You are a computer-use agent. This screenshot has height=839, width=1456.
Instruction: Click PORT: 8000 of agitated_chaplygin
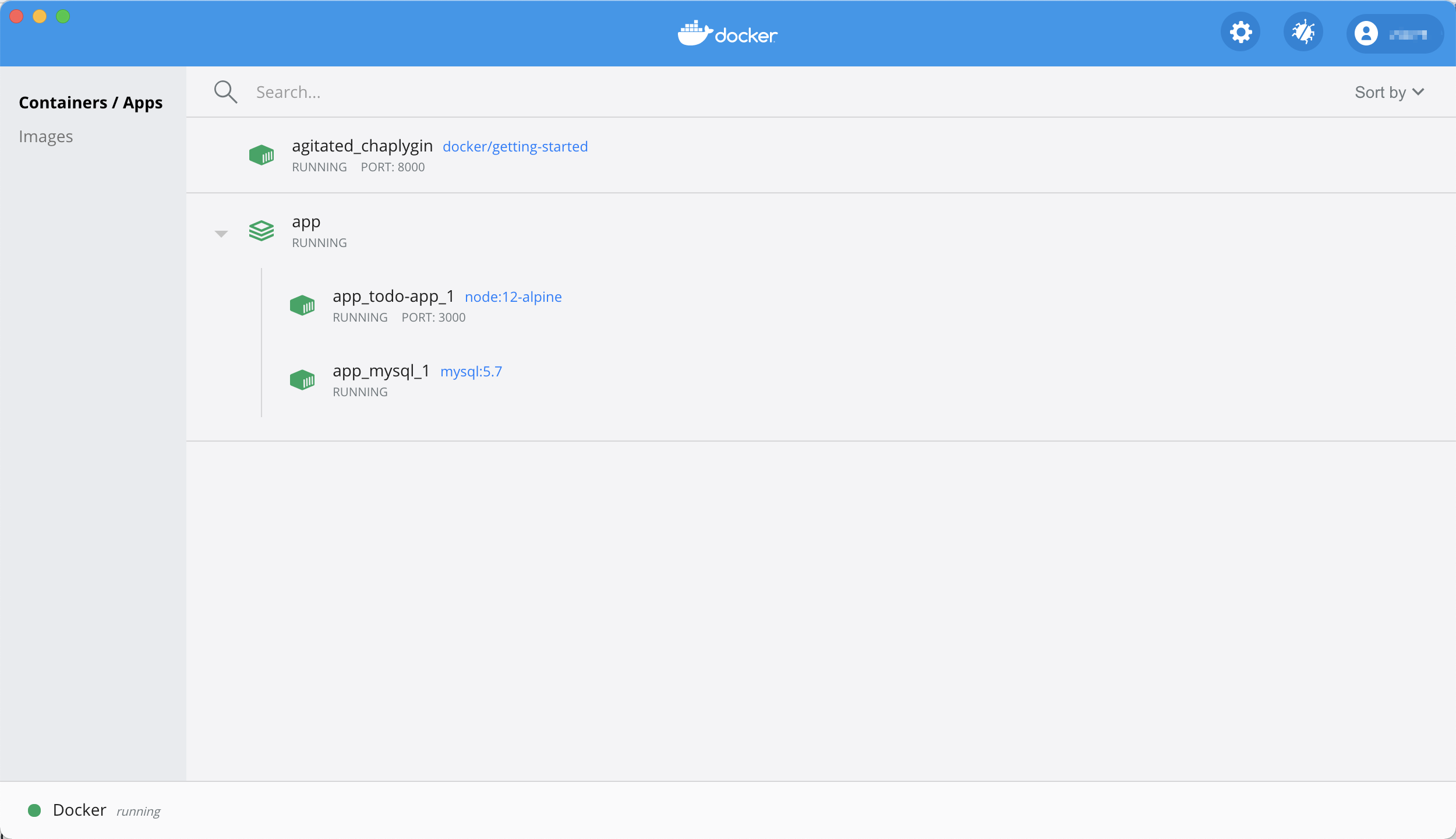point(393,167)
